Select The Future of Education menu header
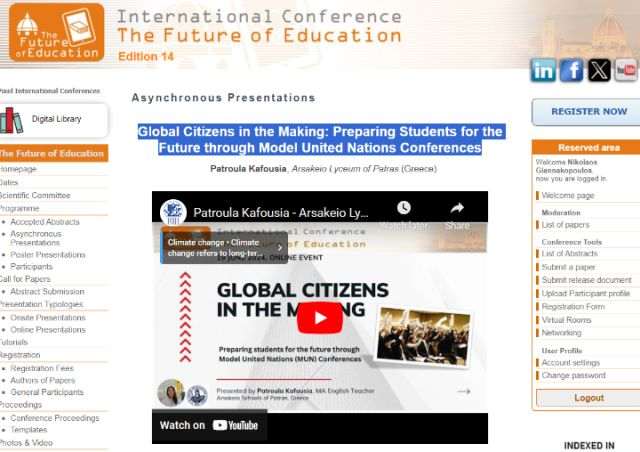This screenshot has width=640, height=452. click(53, 154)
